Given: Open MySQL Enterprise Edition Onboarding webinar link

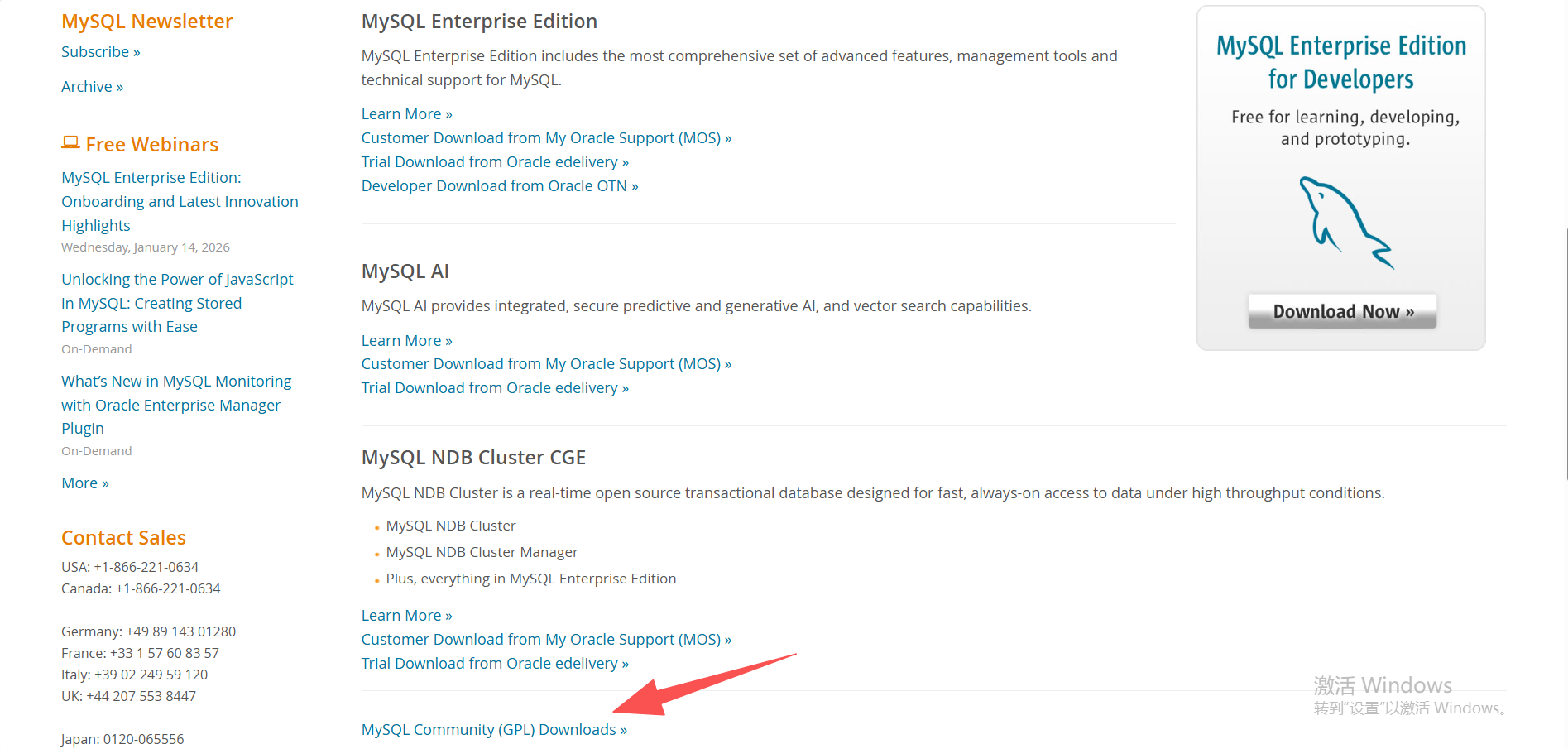Looking at the screenshot, I should [180, 201].
